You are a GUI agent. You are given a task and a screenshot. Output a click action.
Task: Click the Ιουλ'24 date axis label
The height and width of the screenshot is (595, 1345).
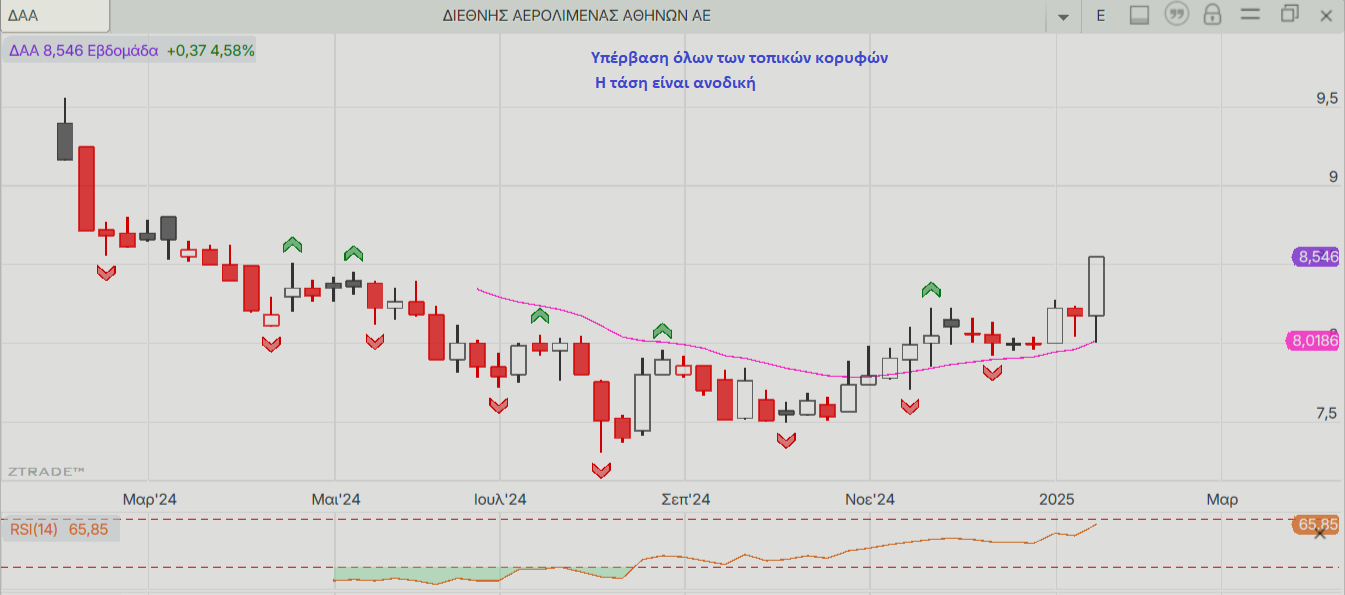tap(500, 498)
